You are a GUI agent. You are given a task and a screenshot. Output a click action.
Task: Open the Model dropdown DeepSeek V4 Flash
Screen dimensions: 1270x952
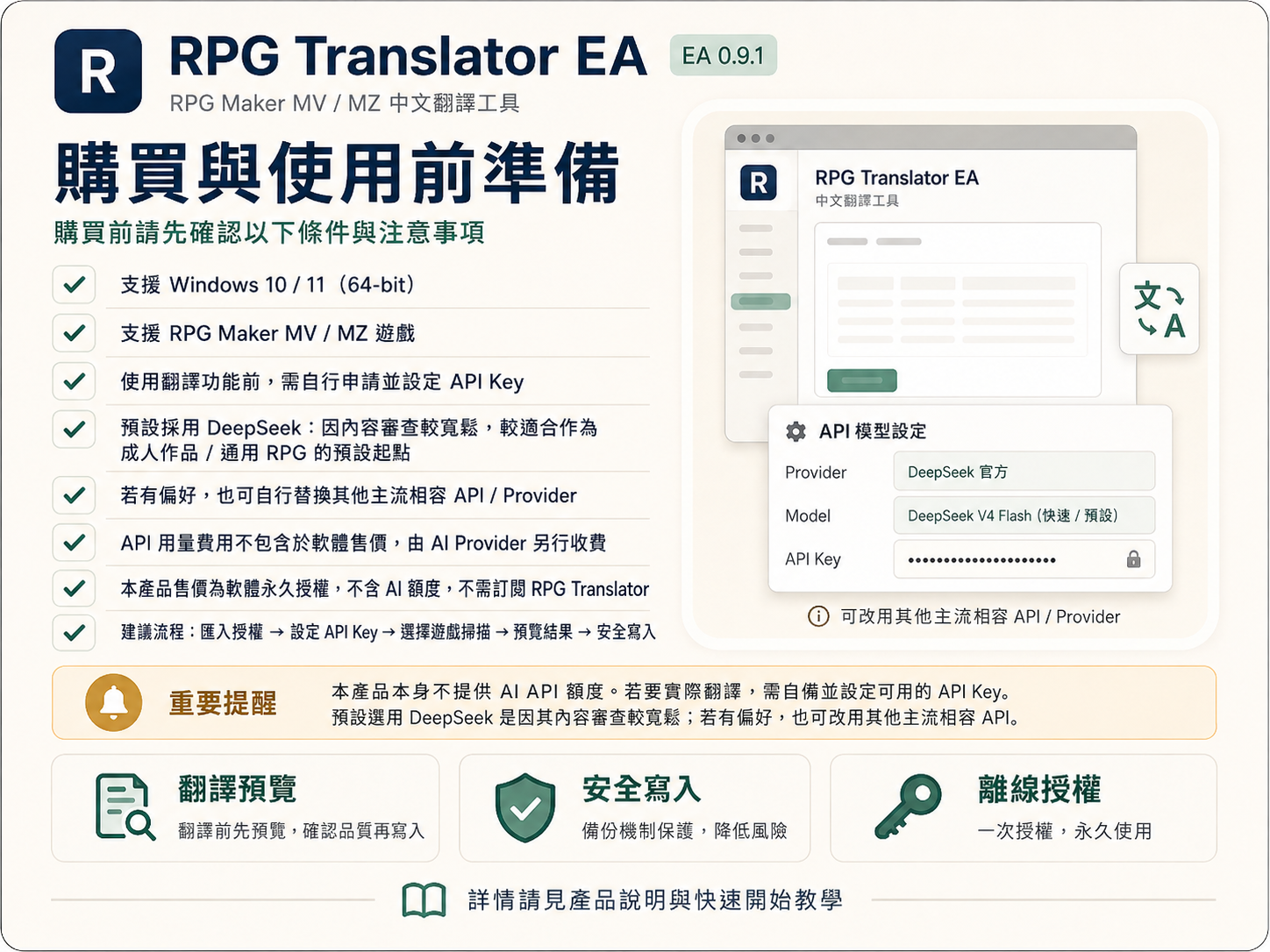[1024, 515]
